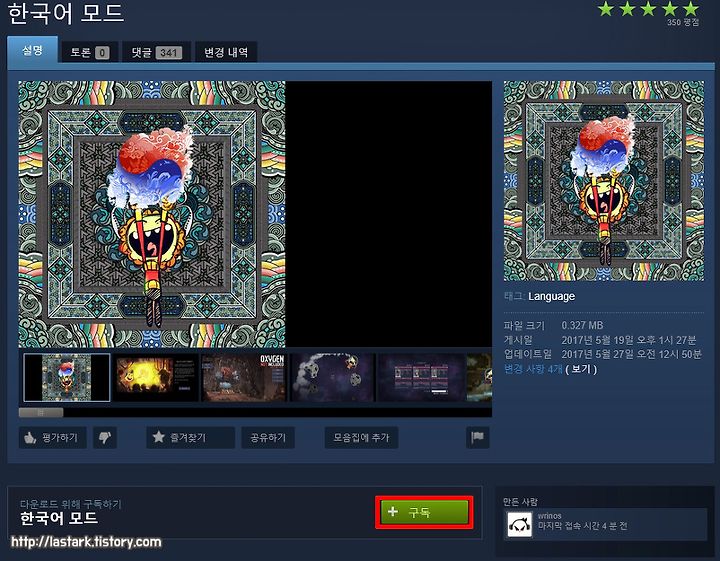Click the 공유하기 share button
The height and width of the screenshot is (561, 720).
click(x=268, y=438)
